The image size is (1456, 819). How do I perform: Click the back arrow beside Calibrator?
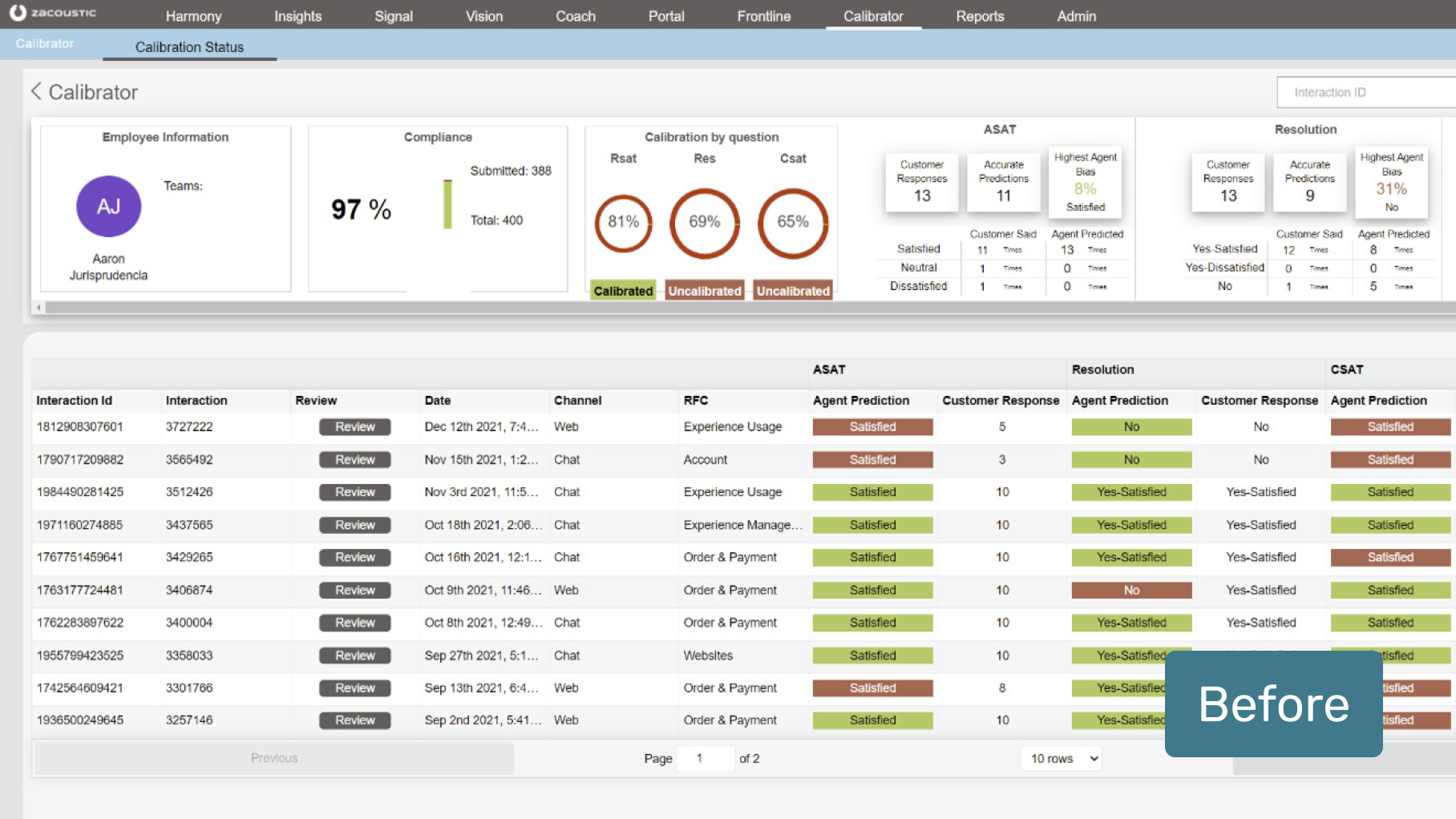point(36,91)
